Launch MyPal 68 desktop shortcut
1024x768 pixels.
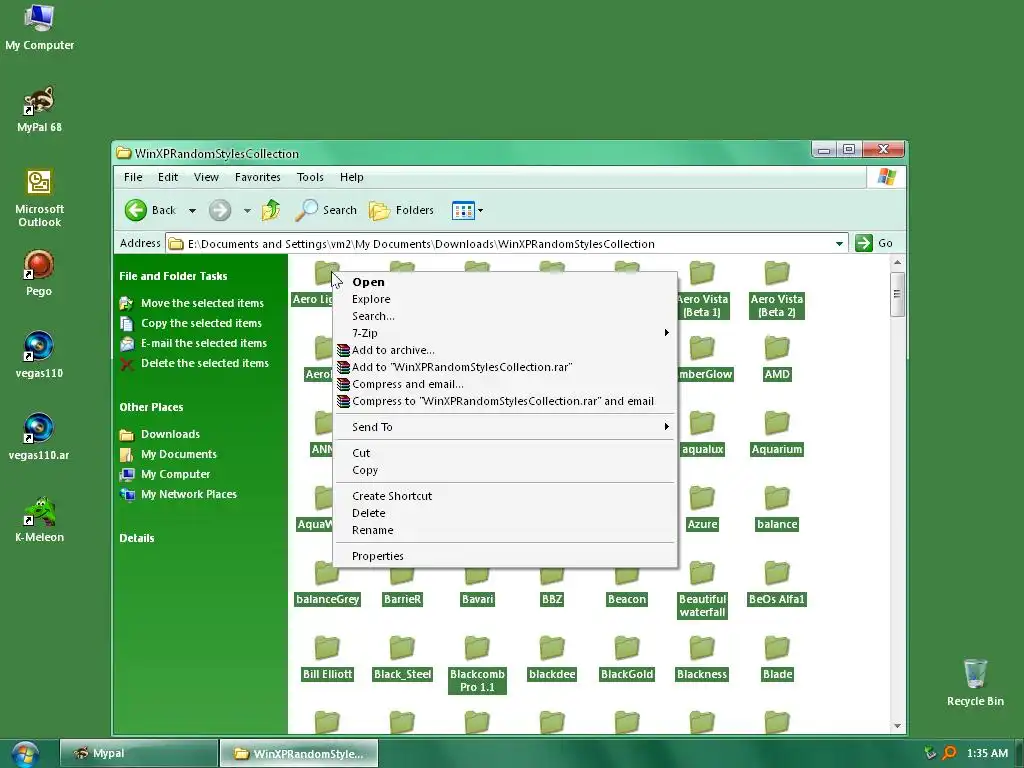click(x=39, y=110)
